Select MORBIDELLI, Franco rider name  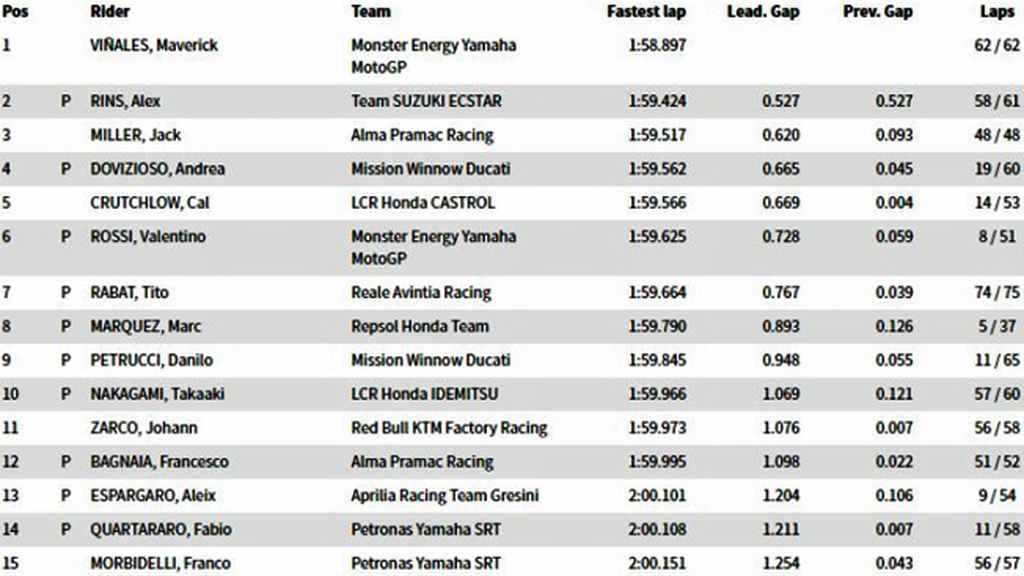tap(160, 564)
